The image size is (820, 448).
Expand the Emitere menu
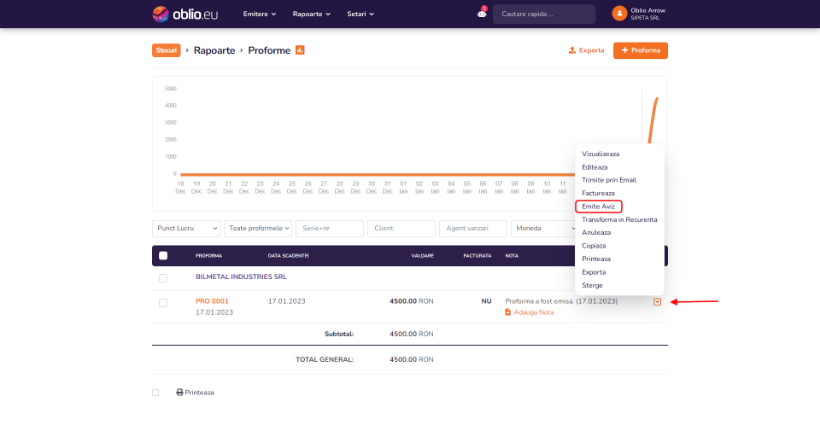259,14
